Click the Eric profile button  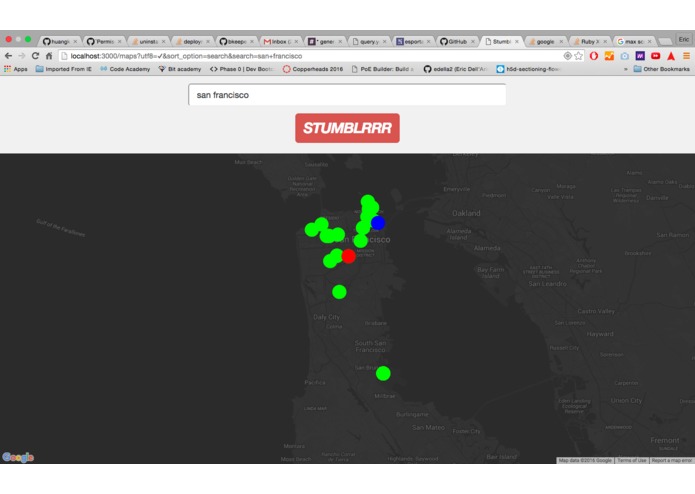683,39
